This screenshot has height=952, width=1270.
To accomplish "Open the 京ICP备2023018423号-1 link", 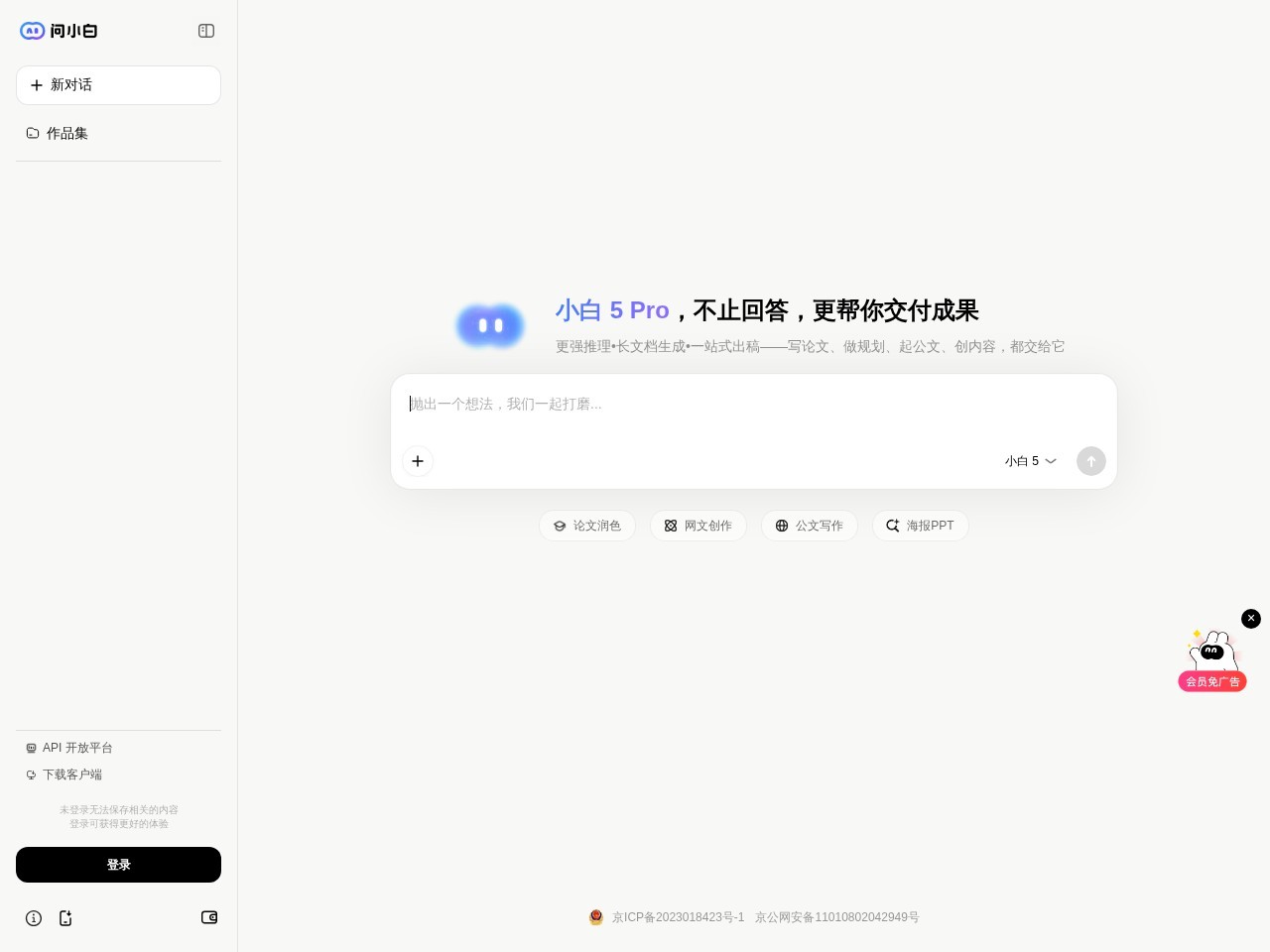I will [x=678, y=917].
